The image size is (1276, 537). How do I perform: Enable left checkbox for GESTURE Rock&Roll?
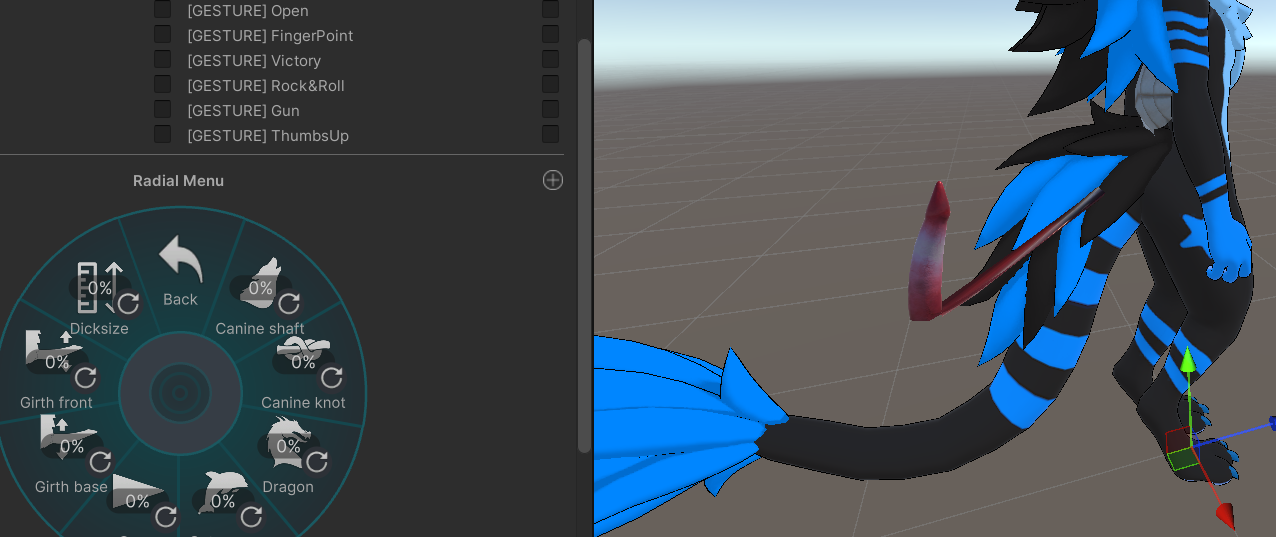click(162, 85)
